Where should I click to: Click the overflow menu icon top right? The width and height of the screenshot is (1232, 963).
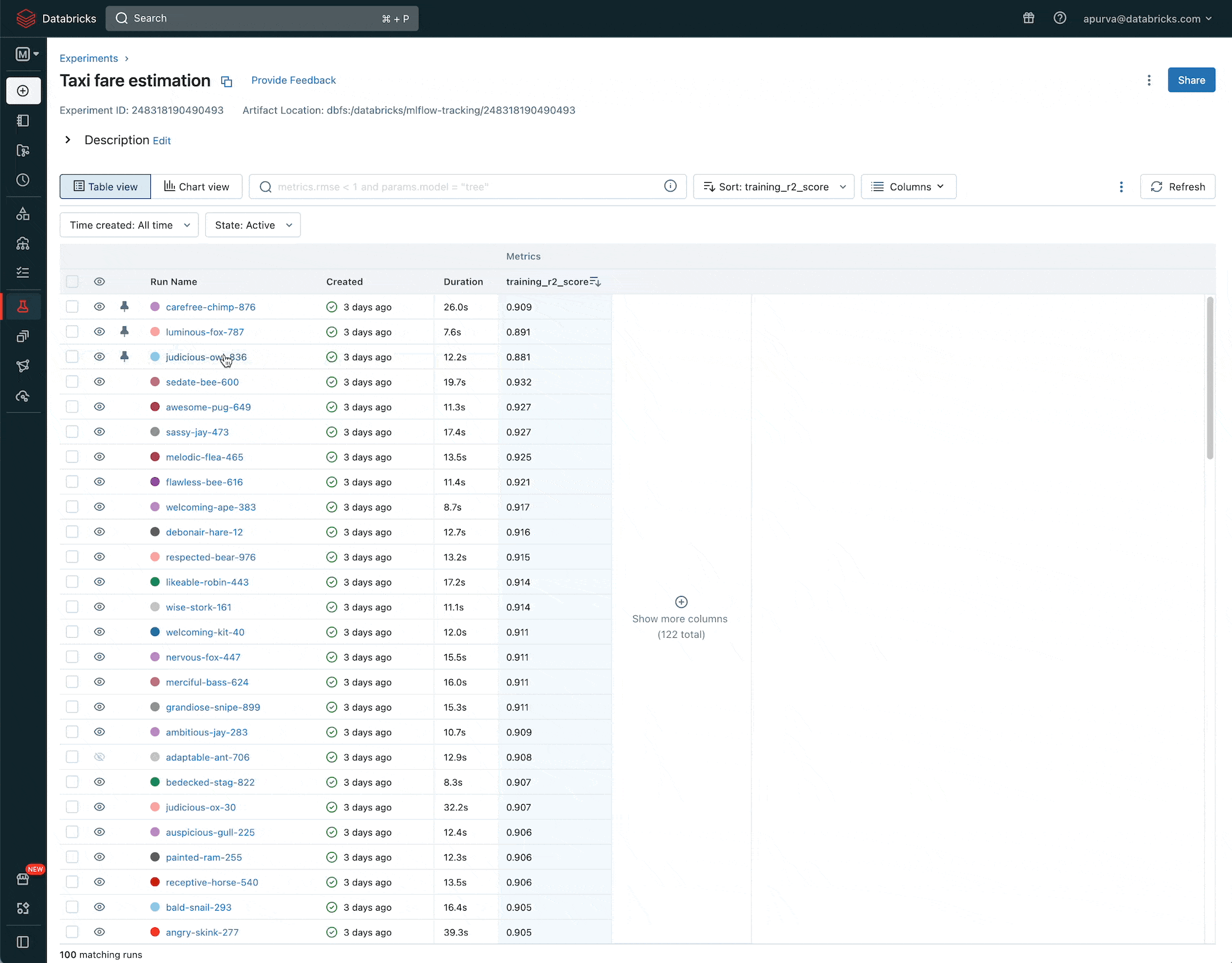tap(1151, 80)
